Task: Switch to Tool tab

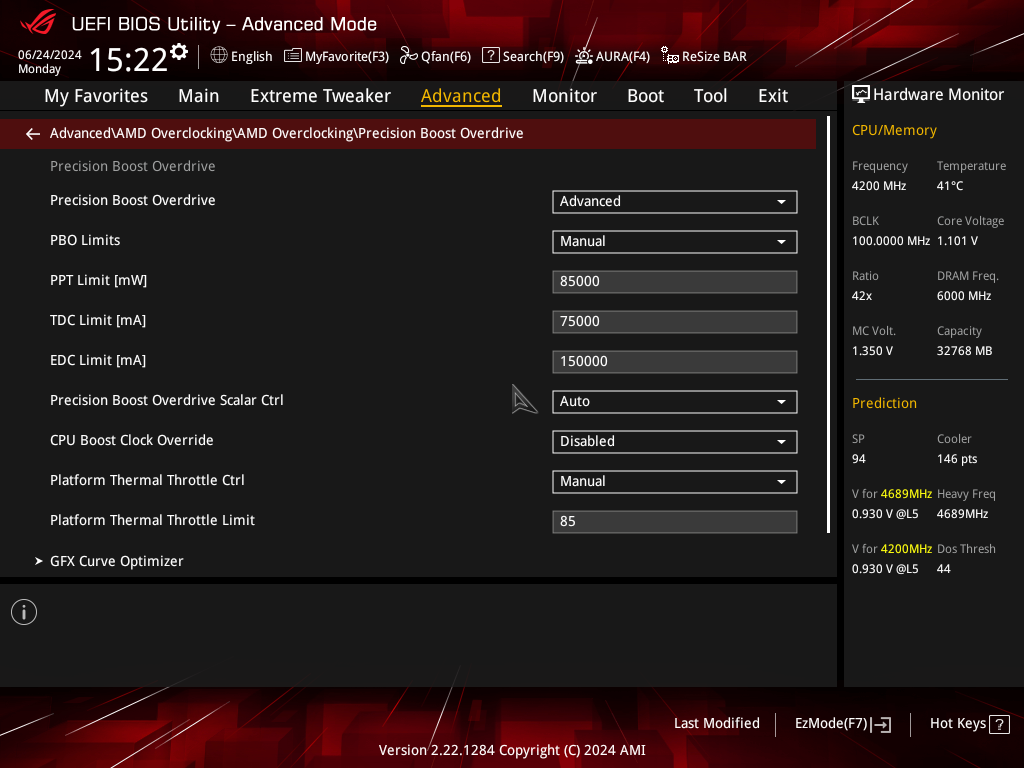Action: pyautogui.click(x=711, y=96)
